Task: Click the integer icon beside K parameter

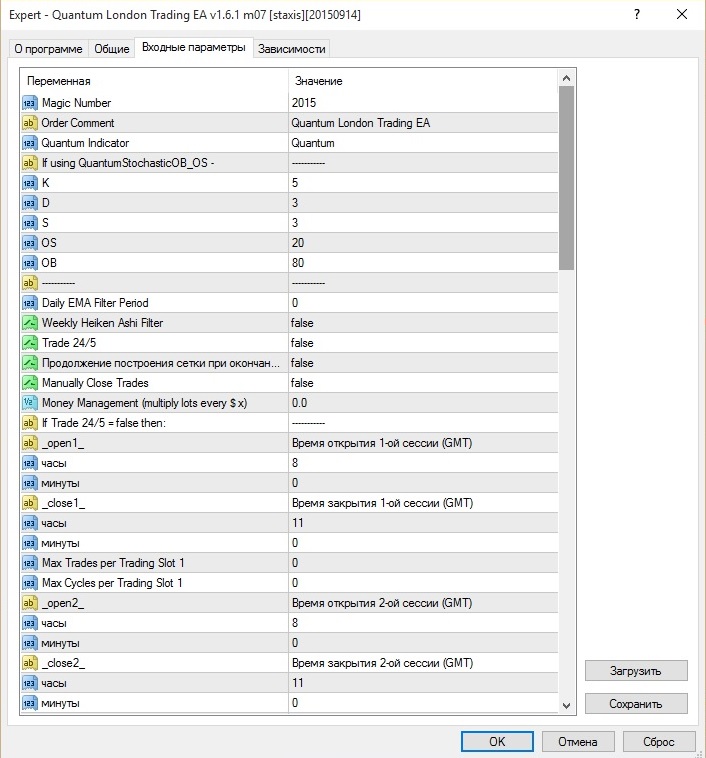Action: [29, 183]
